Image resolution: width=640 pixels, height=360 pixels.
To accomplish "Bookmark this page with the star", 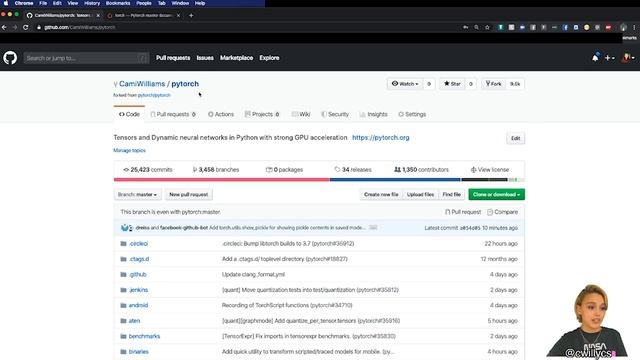I will (487, 27).
